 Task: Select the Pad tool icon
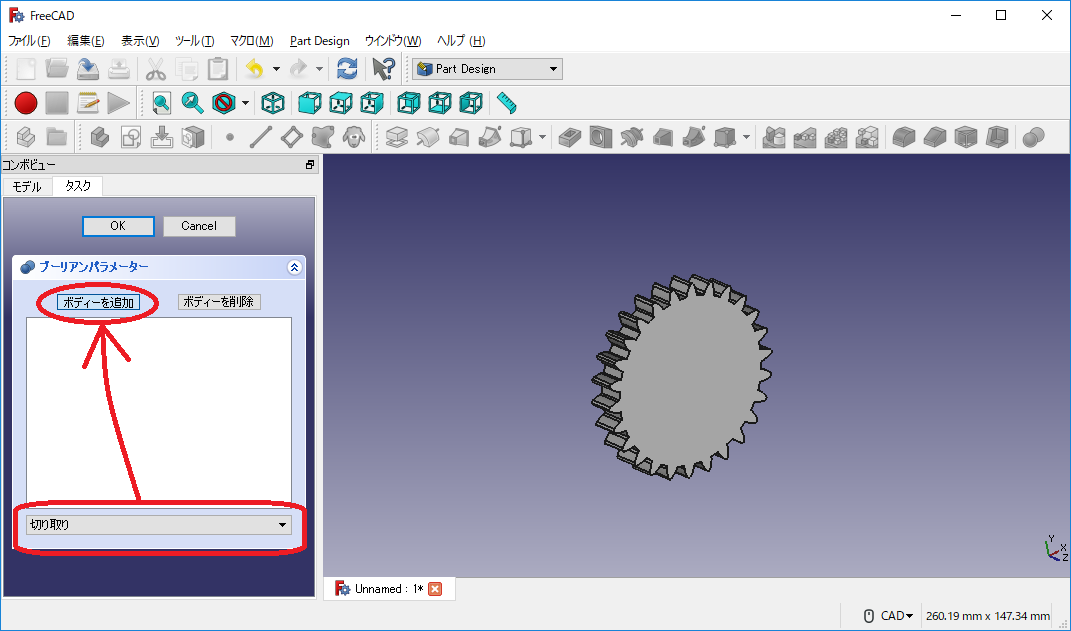(x=397, y=137)
